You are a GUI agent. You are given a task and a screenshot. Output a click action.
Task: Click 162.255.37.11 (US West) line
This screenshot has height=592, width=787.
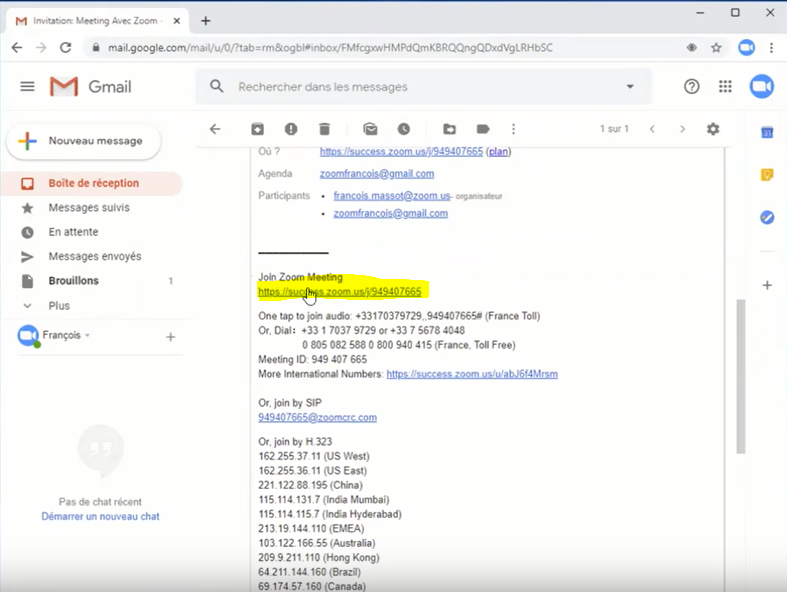tap(314, 456)
